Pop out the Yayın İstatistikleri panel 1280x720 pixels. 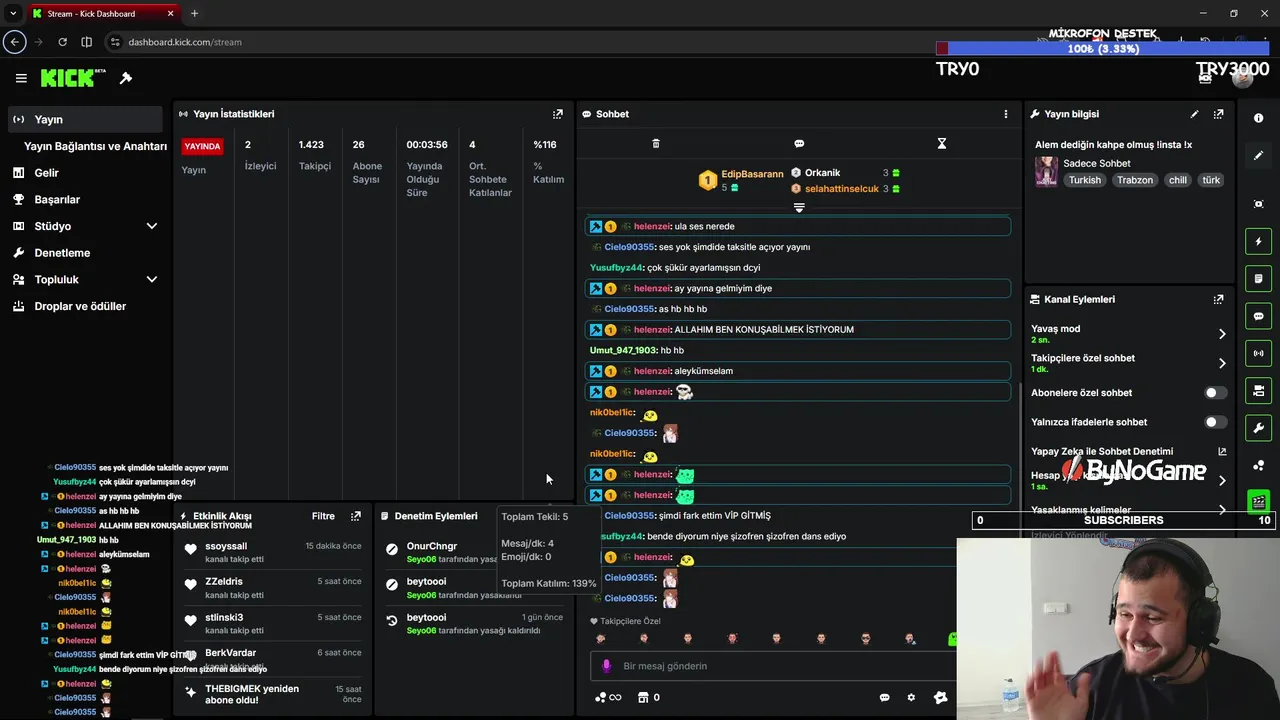558,114
